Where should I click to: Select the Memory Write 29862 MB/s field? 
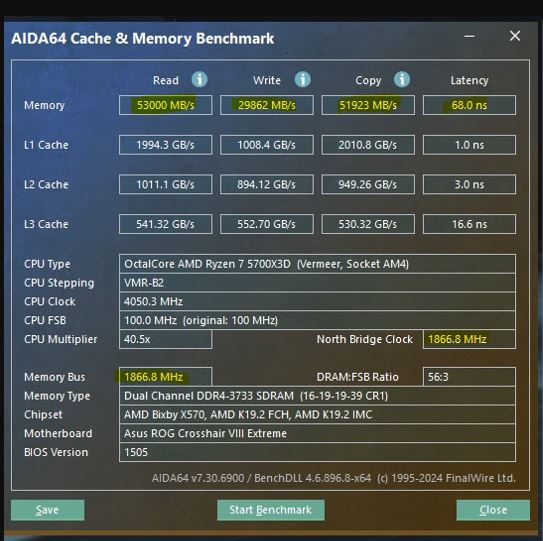267,105
